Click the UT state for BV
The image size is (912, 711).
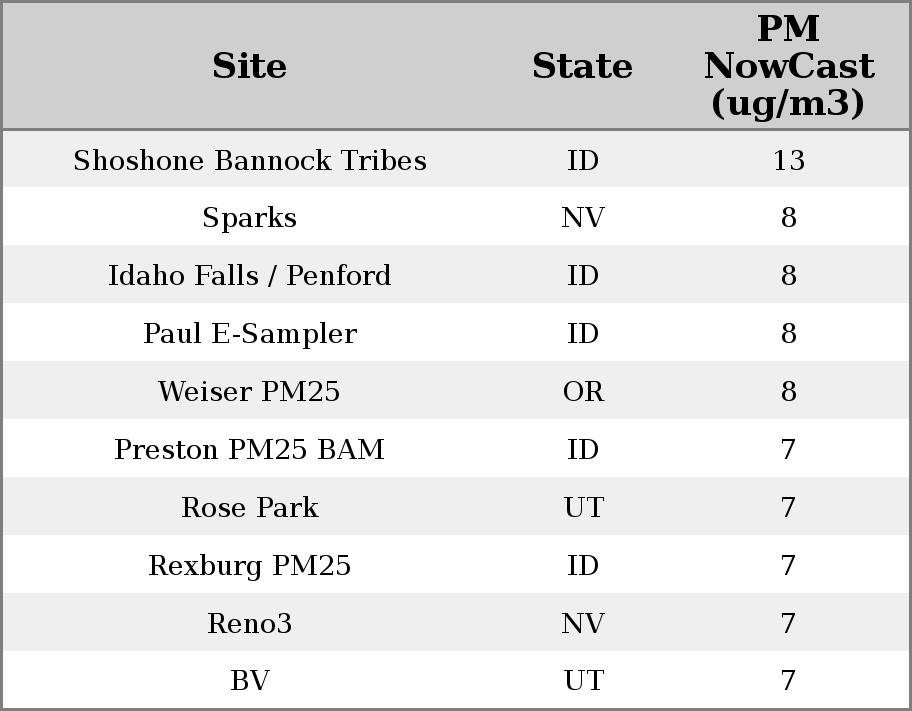[x=583, y=681]
